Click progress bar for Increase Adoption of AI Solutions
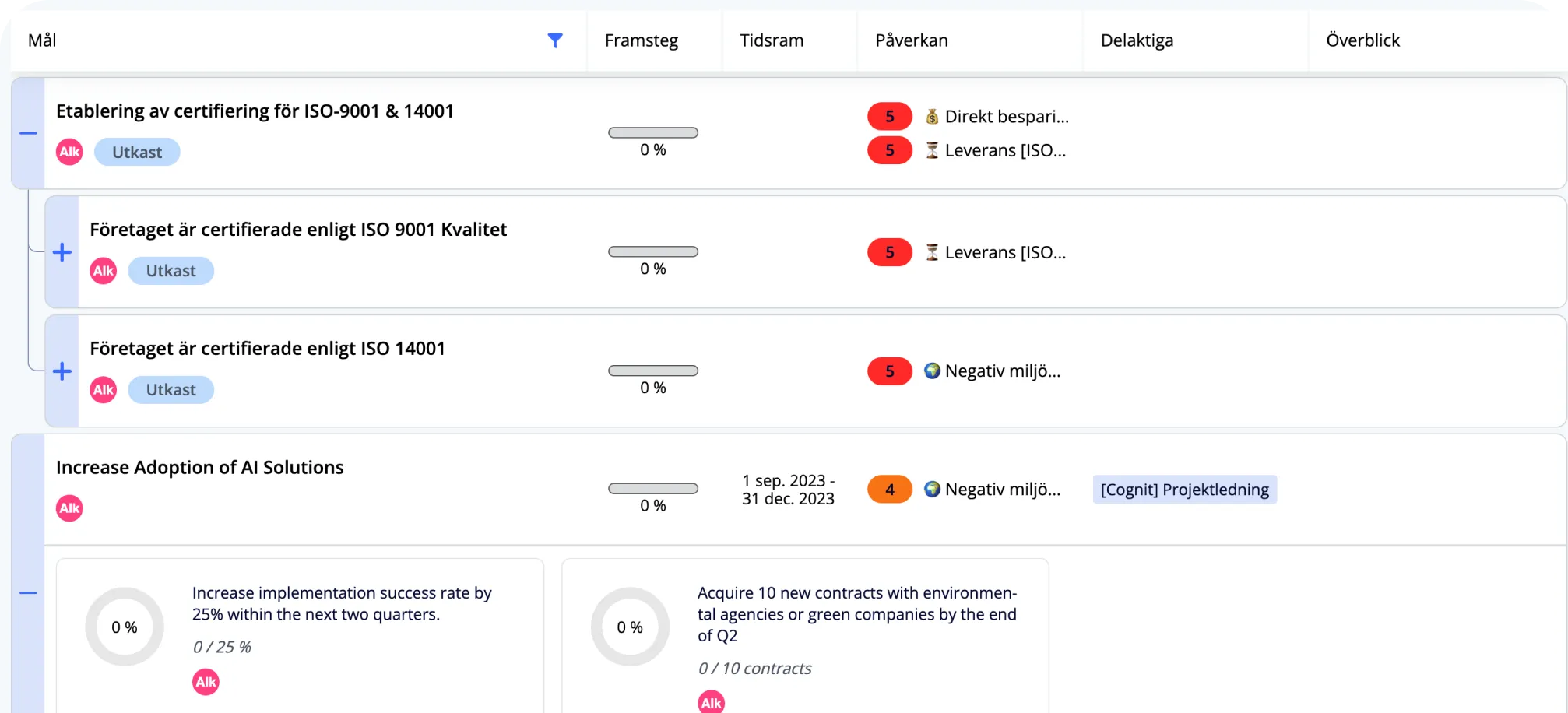This screenshot has width=1568, height=713. [653, 489]
